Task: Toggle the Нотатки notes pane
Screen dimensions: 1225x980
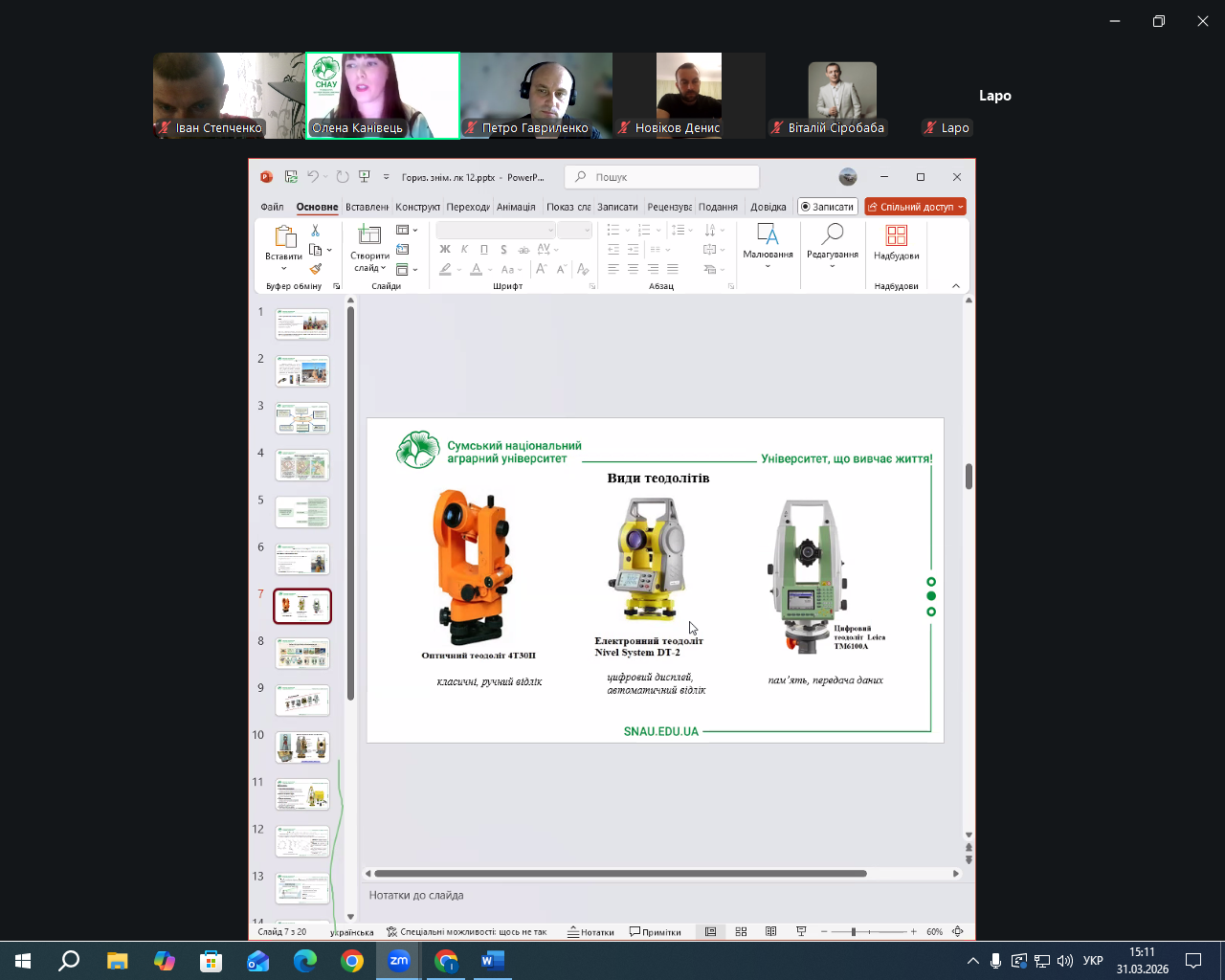Action: point(590,931)
